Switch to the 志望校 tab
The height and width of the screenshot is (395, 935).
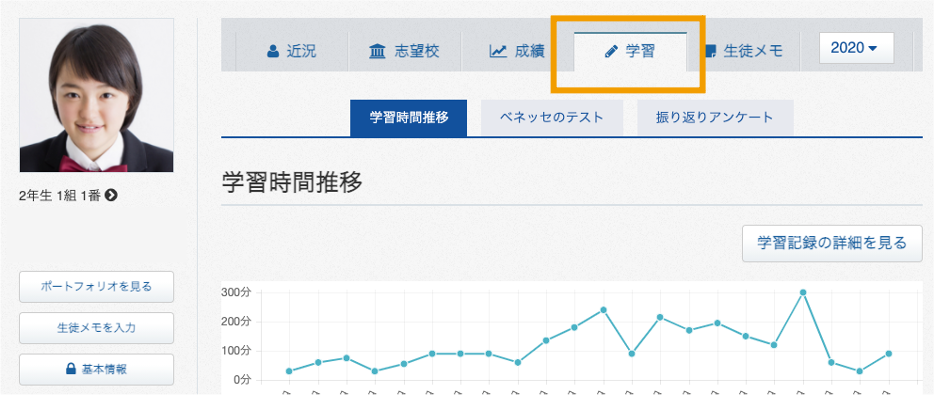[404, 51]
